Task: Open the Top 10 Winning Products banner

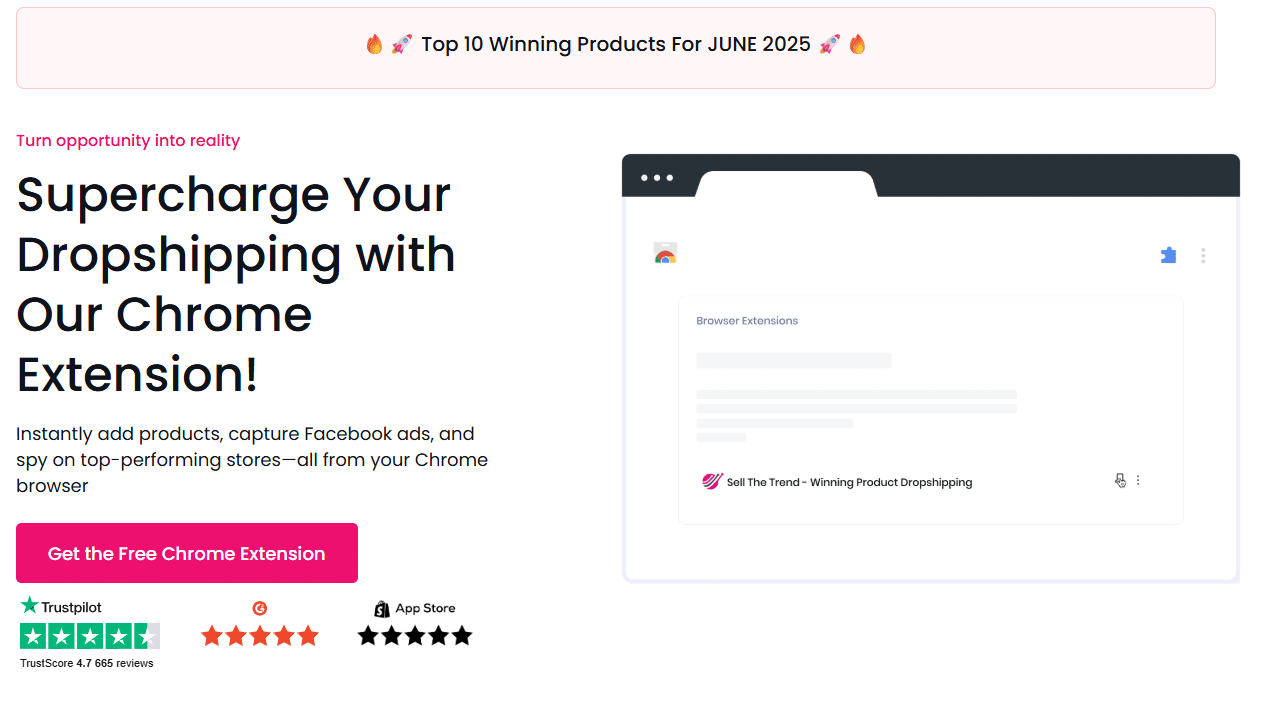Action: (x=616, y=45)
